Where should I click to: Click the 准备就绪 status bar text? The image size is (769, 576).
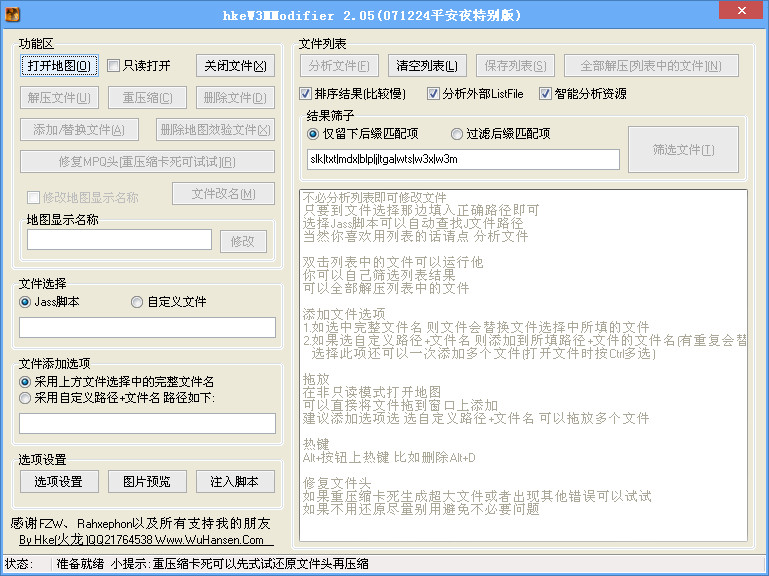(80, 564)
